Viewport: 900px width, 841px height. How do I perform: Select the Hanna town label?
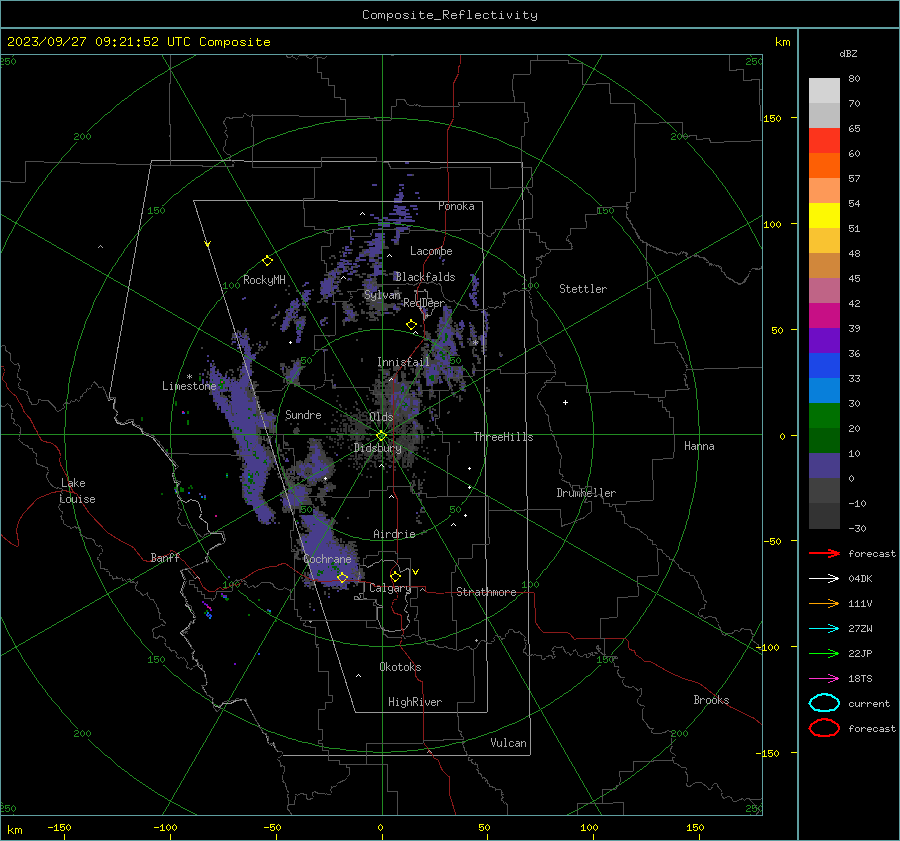(699, 446)
